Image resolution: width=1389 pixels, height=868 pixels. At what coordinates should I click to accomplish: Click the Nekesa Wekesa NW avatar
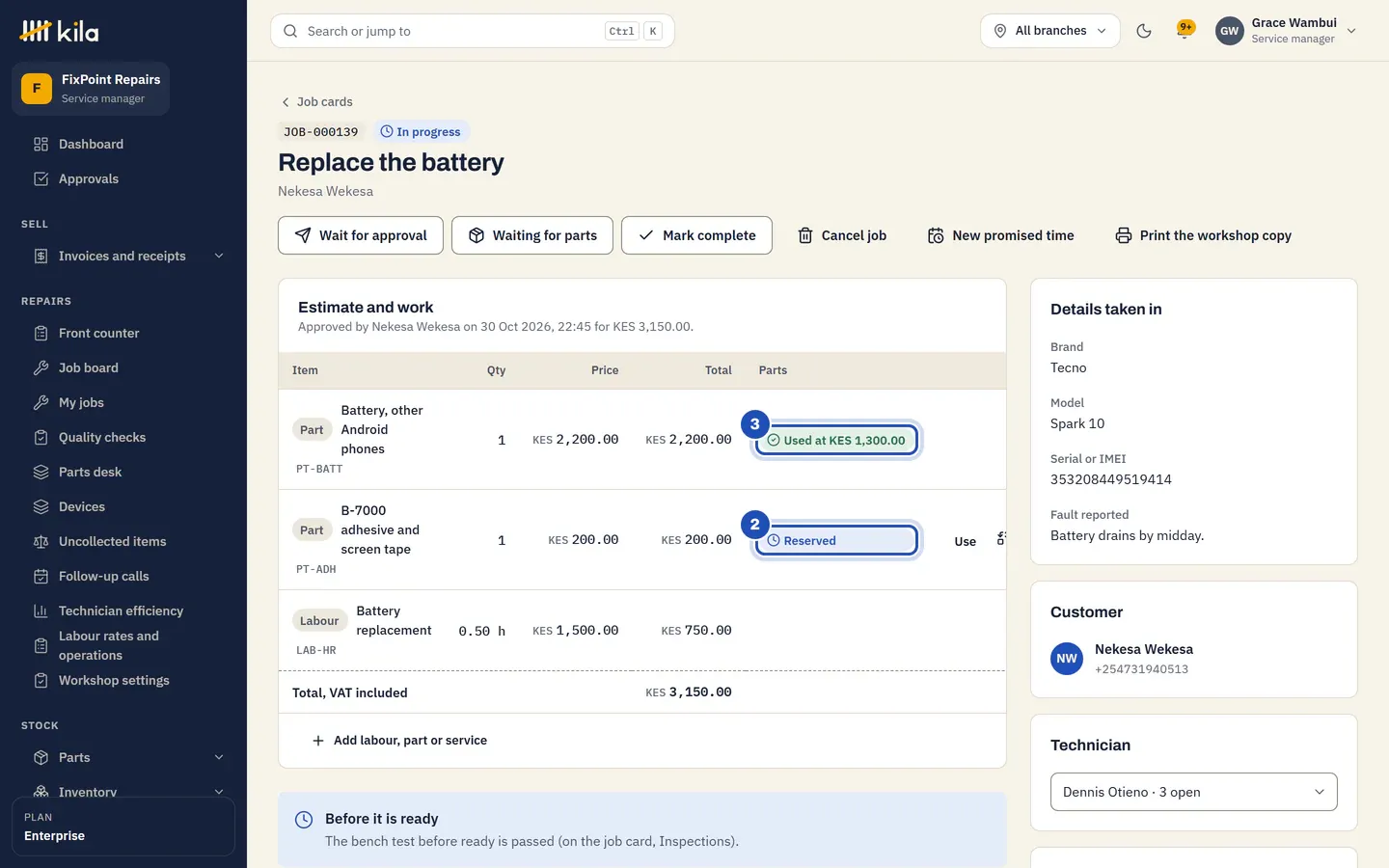click(x=1067, y=659)
